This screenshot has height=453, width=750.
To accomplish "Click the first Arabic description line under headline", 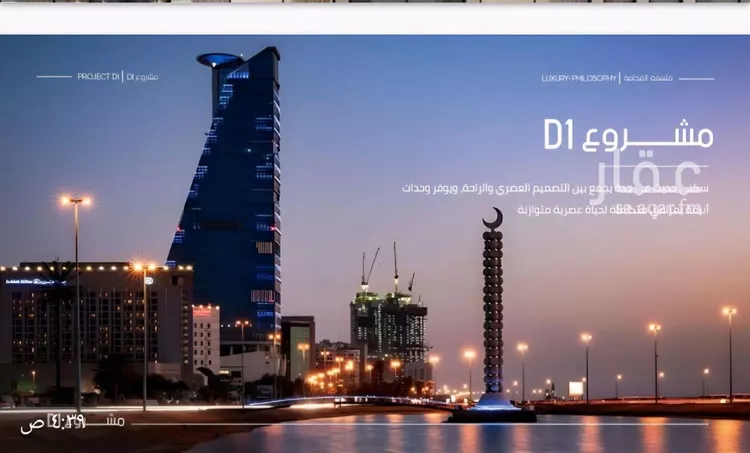I will click(555, 188).
